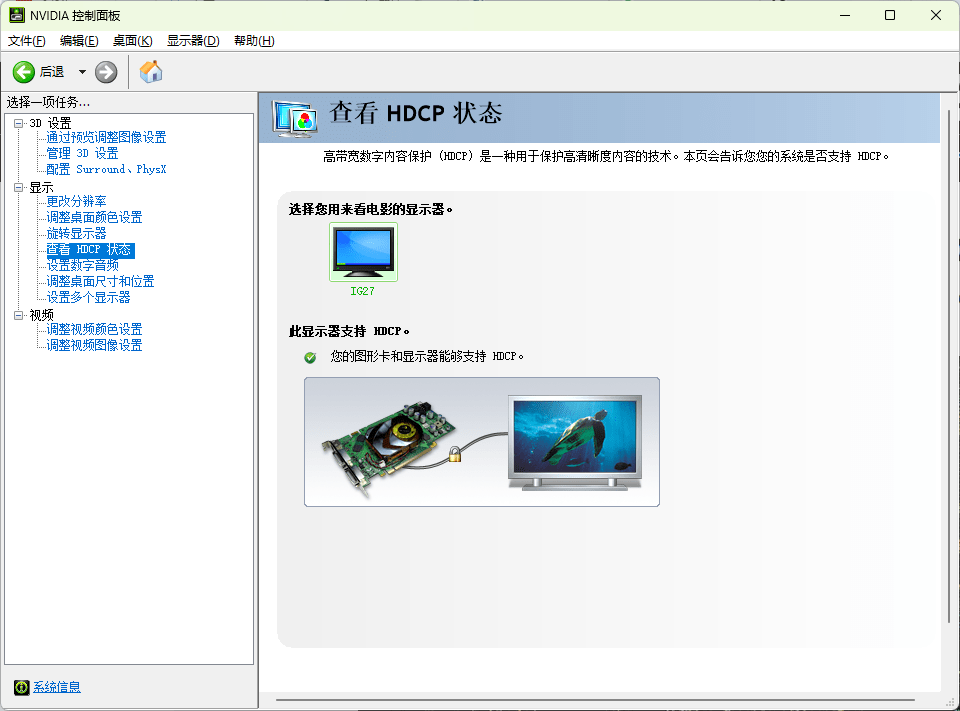This screenshot has height=711, width=960.
Task: Open the 桌面(K) menu
Action: pos(132,41)
